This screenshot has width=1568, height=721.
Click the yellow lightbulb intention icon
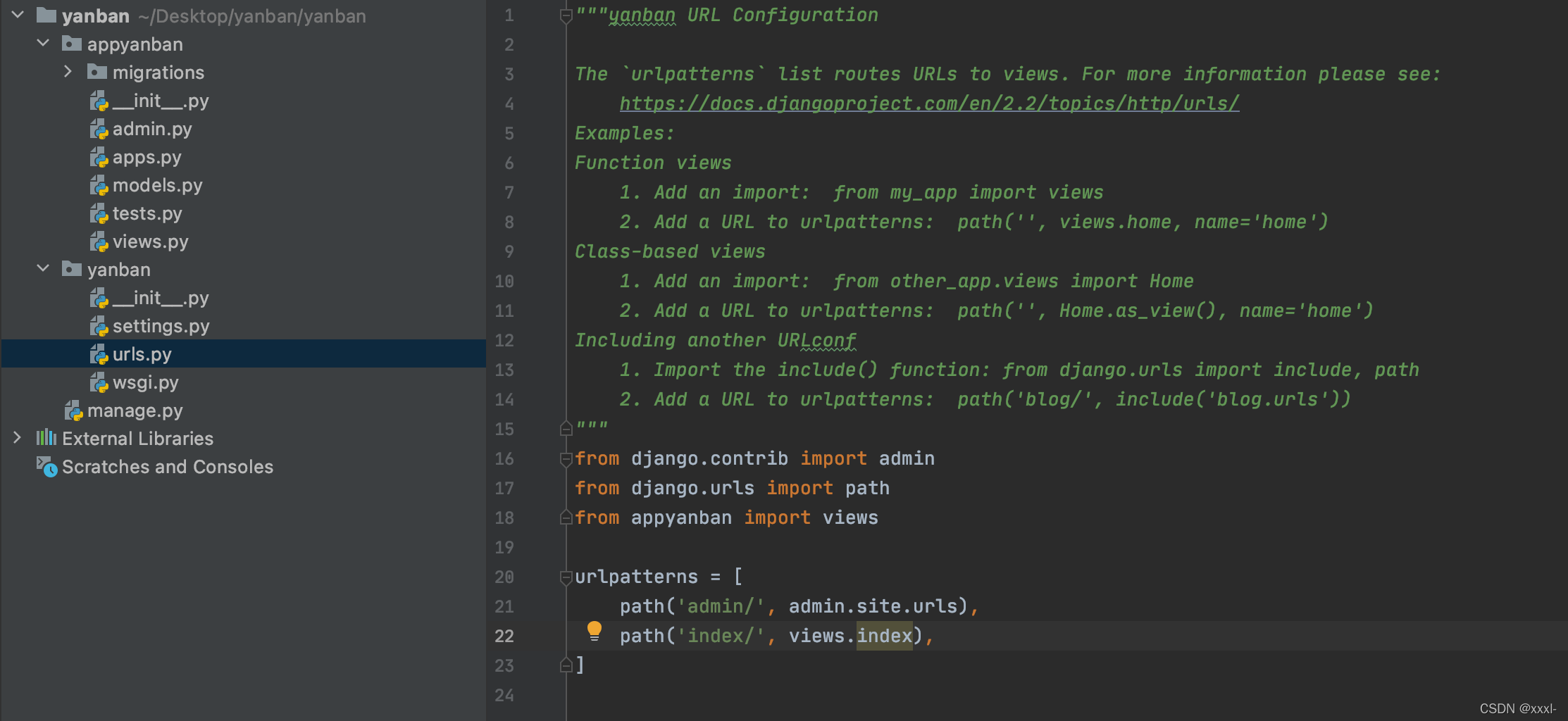click(x=595, y=631)
